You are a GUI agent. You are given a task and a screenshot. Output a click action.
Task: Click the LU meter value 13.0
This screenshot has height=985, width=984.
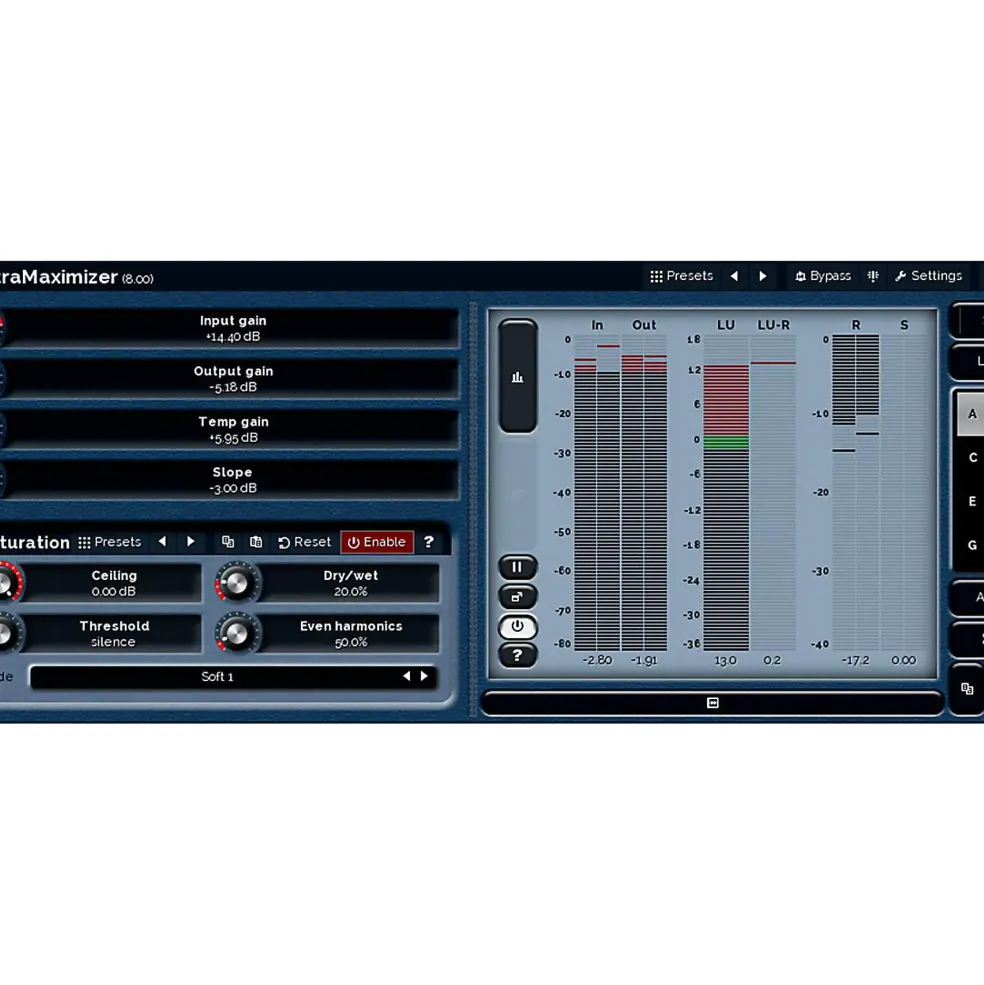tap(725, 660)
